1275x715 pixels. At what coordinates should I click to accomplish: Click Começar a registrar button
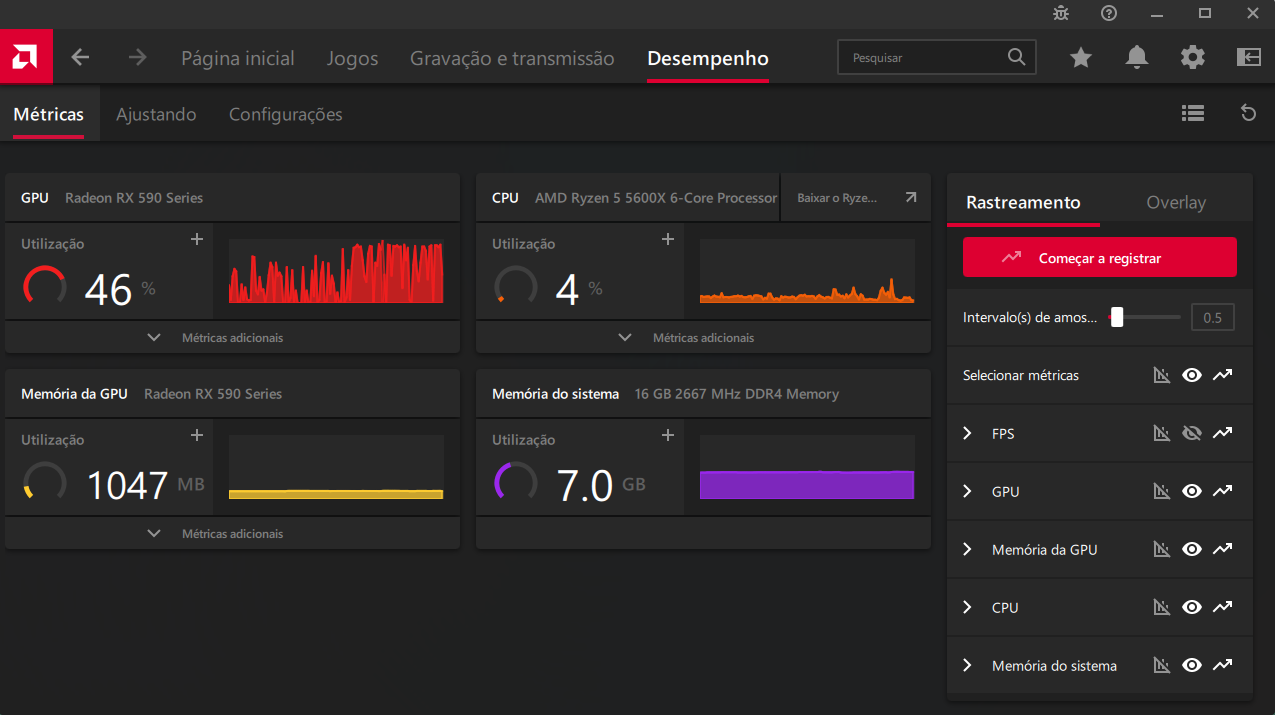pyautogui.click(x=1100, y=257)
